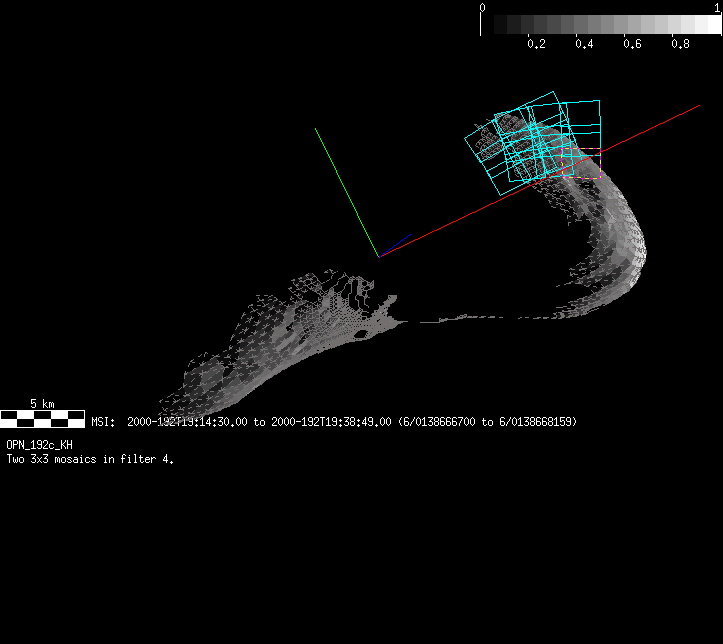The width and height of the screenshot is (723, 644).
Task: Click the short blue axis line
Action: coord(395,245)
